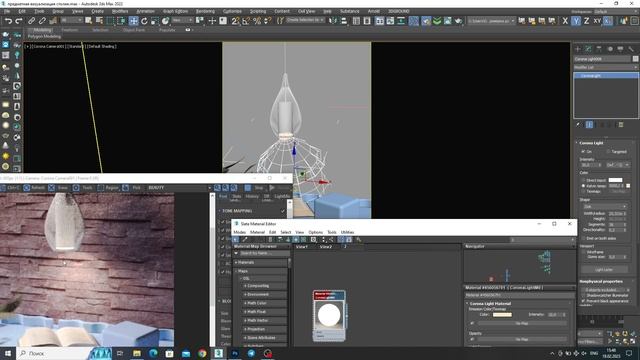Image resolution: width=640 pixels, height=360 pixels.
Task: Open Telegram from the taskbar
Action: coord(251,353)
